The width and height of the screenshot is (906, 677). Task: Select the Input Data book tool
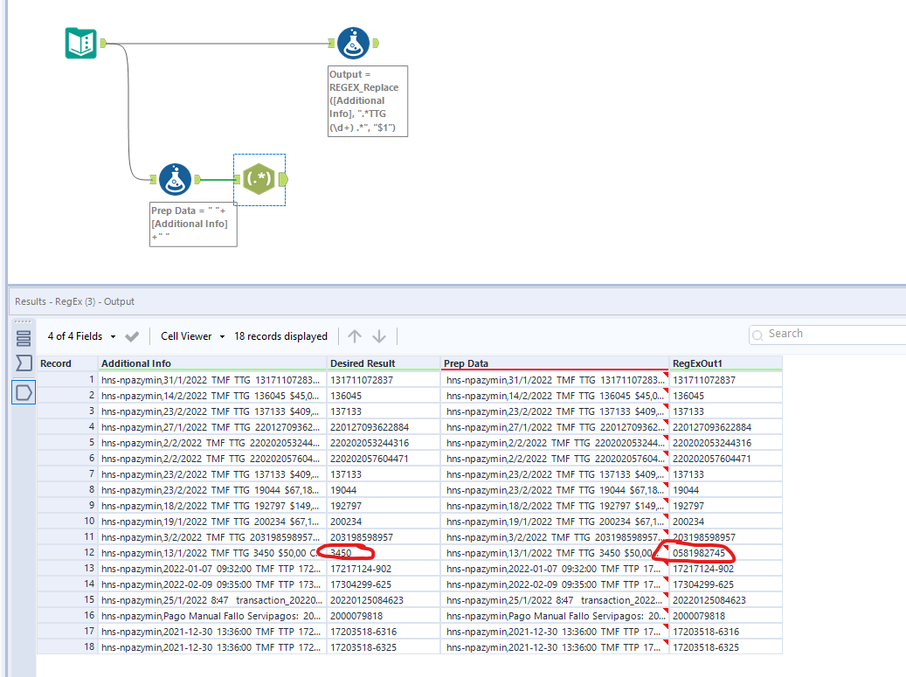coord(81,43)
